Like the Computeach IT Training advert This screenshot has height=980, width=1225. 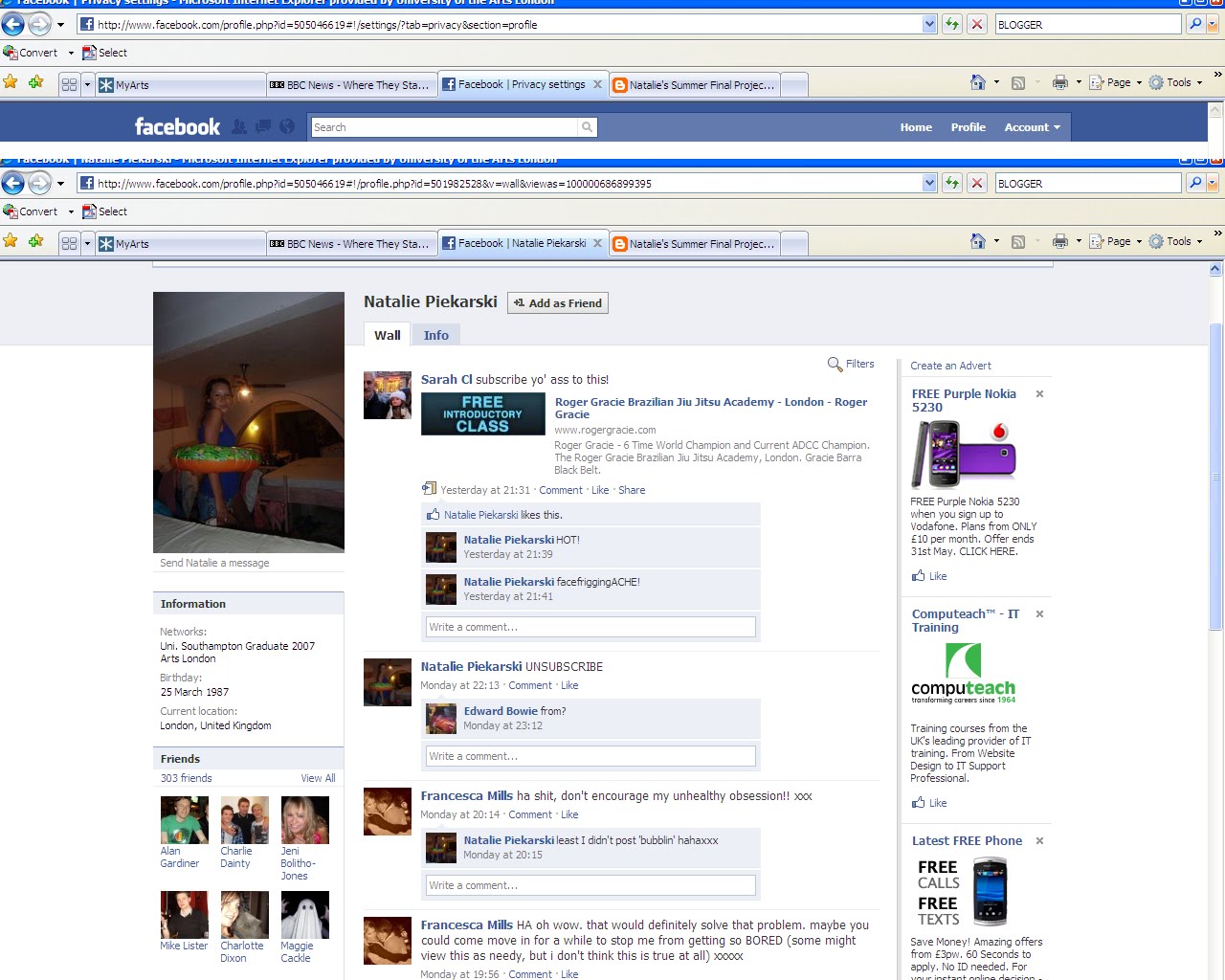tap(929, 803)
